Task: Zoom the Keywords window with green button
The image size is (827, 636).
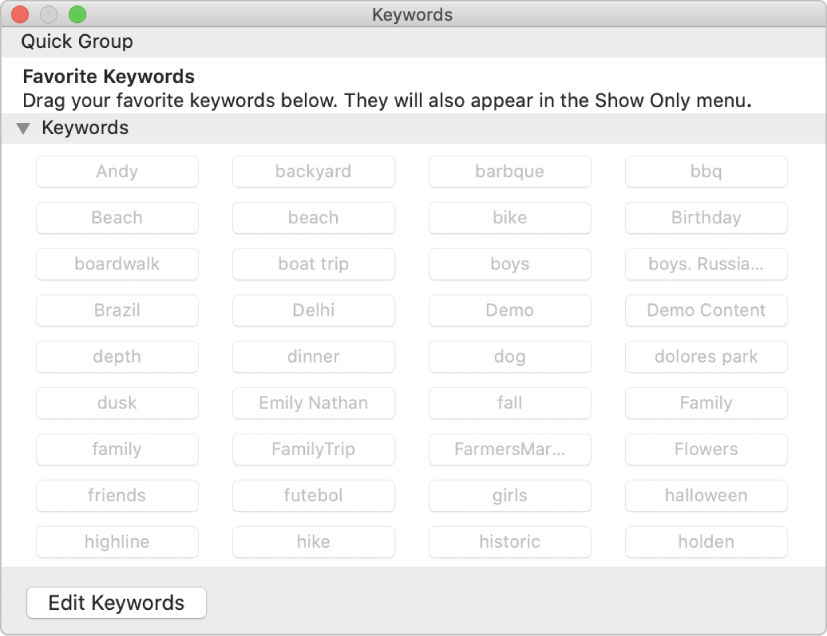Action: tap(78, 14)
